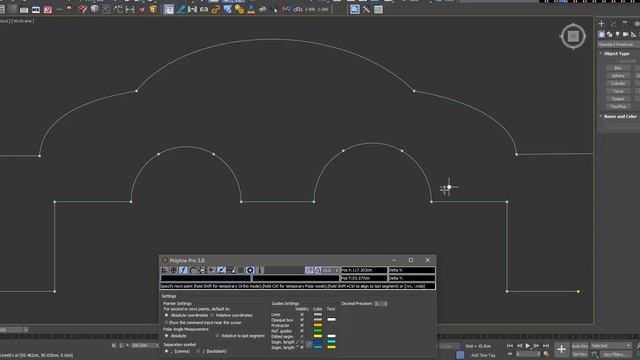Toggle Opaque box visibility checkbox
The image size is (640, 360).
302,320
